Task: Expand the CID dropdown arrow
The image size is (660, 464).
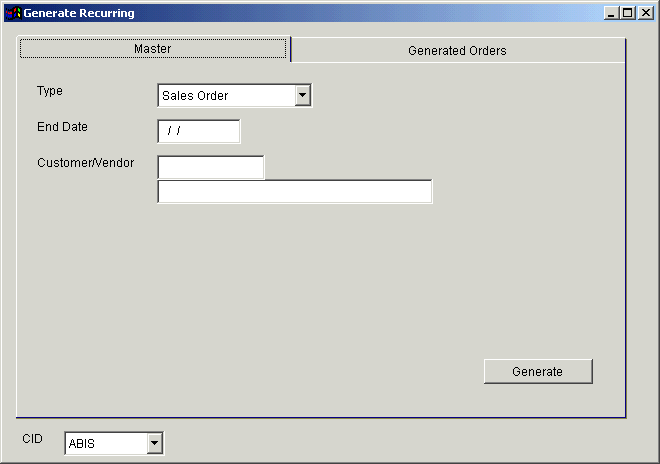Action: 154,443
